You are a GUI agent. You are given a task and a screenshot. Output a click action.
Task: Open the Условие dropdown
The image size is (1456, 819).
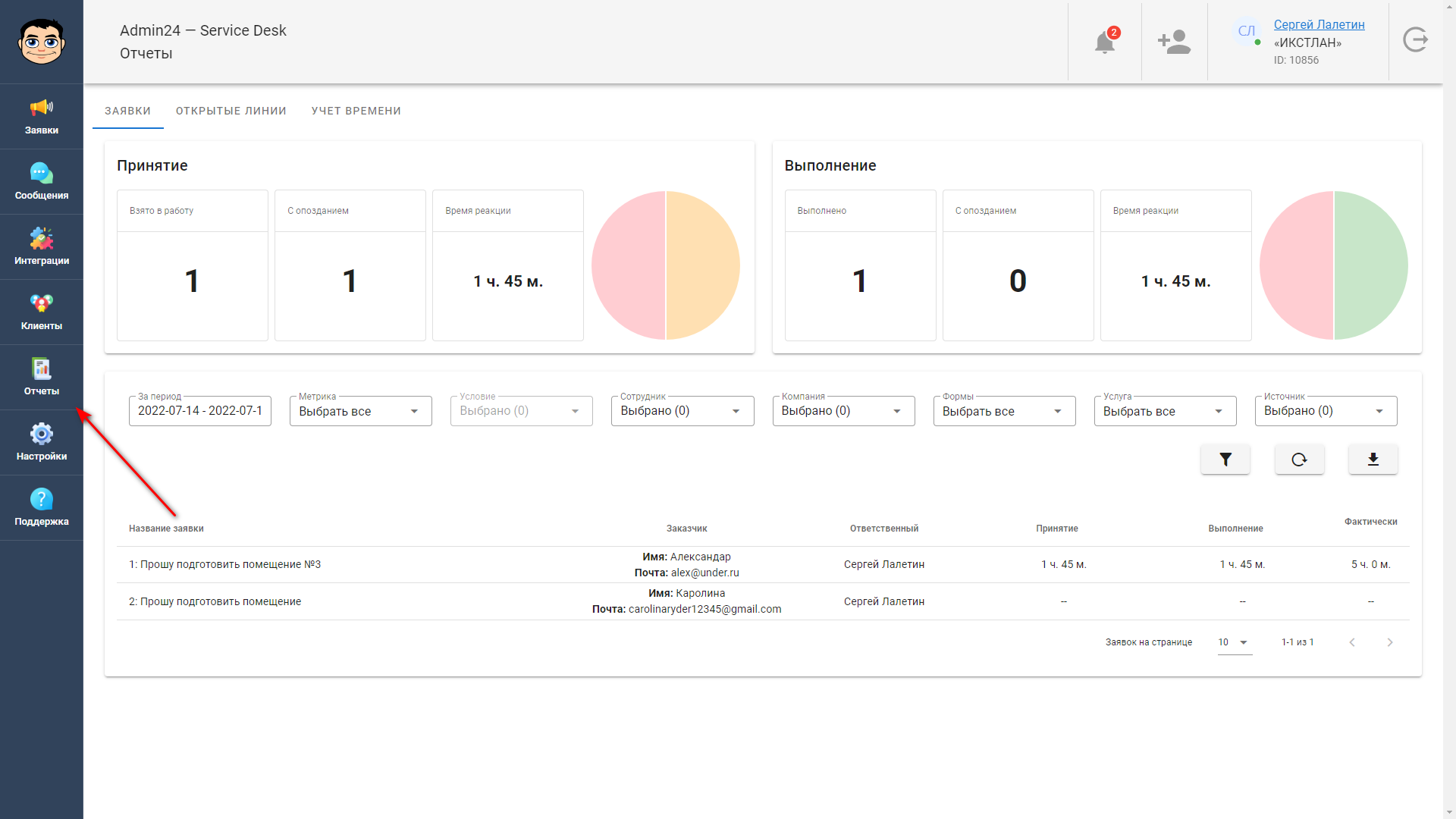click(x=522, y=411)
